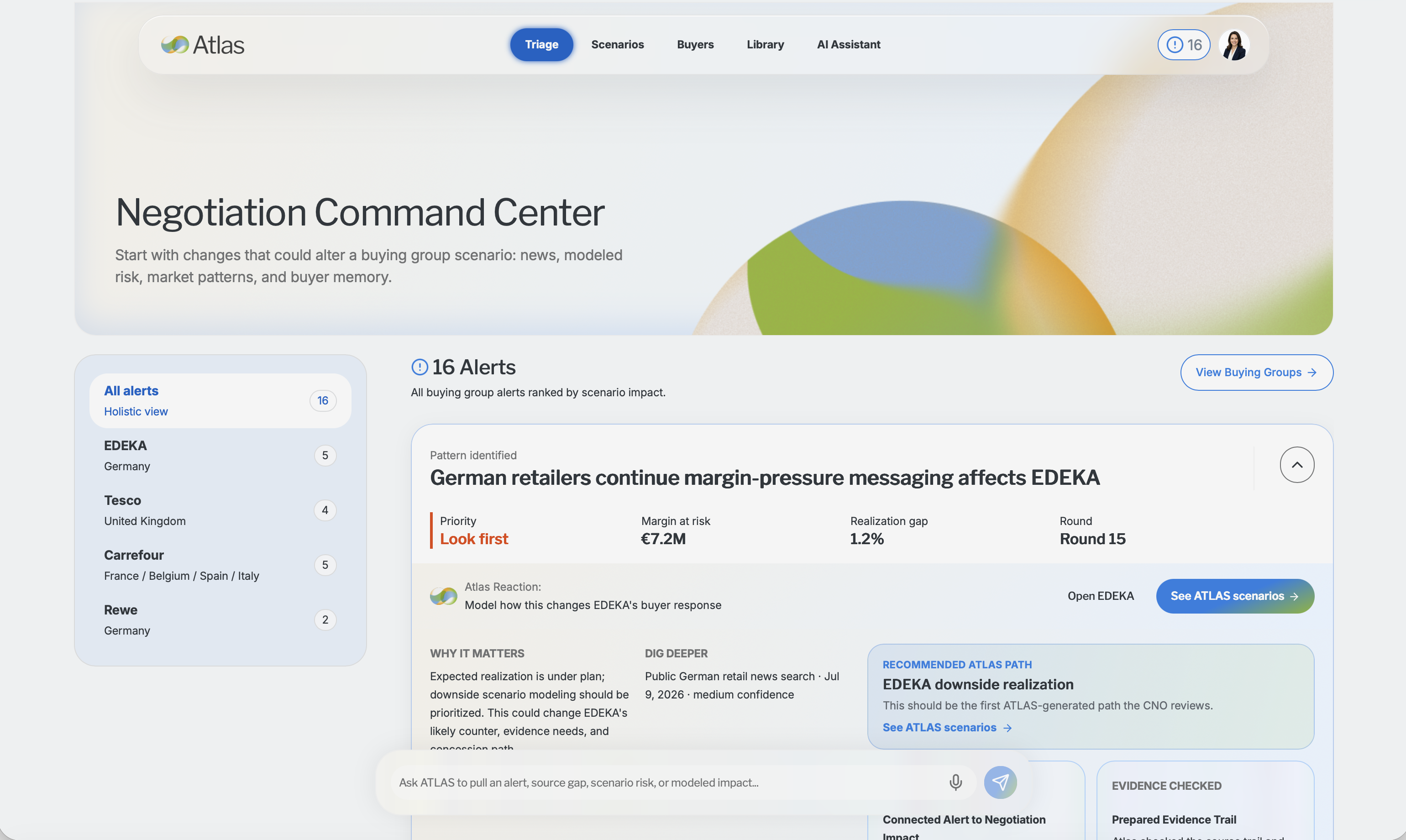Click the microphone icon in Ask ATLAS bar
Viewport: 1406px width, 840px height.
955,782
